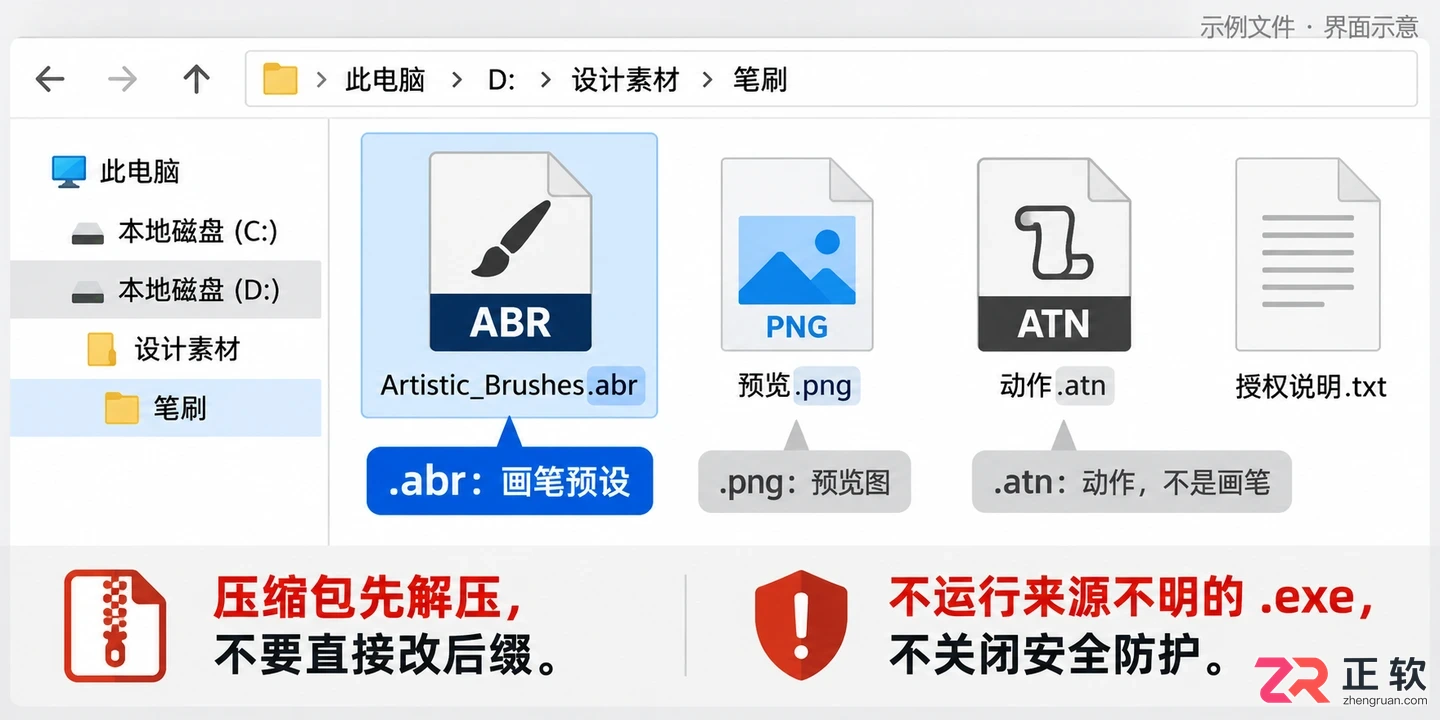Select the PNG image file icon
Screen dimensions: 1440x720
point(797,254)
